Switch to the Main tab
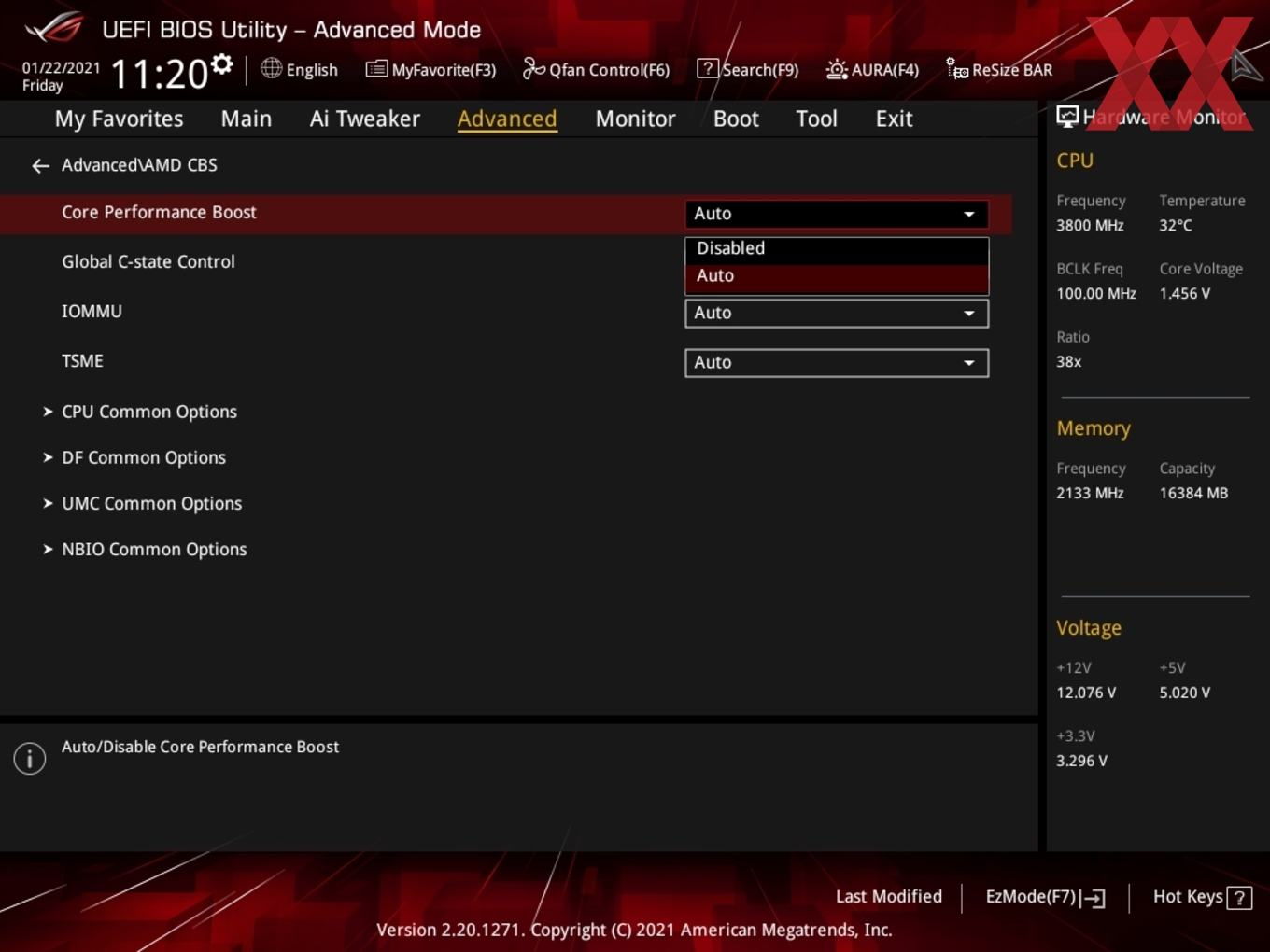Image resolution: width=1270 pixels, height=952 pixels. [x=247, y=119]
